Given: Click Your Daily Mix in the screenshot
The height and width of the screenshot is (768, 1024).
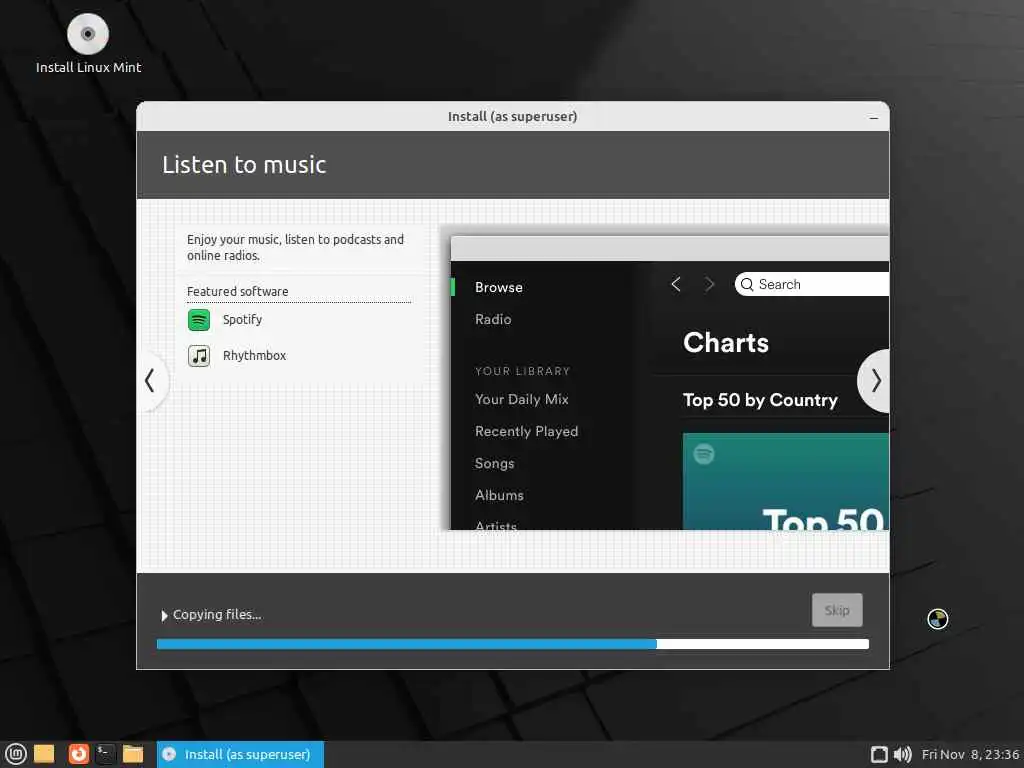Looking at the screenshot, I should tap(522, 399).
